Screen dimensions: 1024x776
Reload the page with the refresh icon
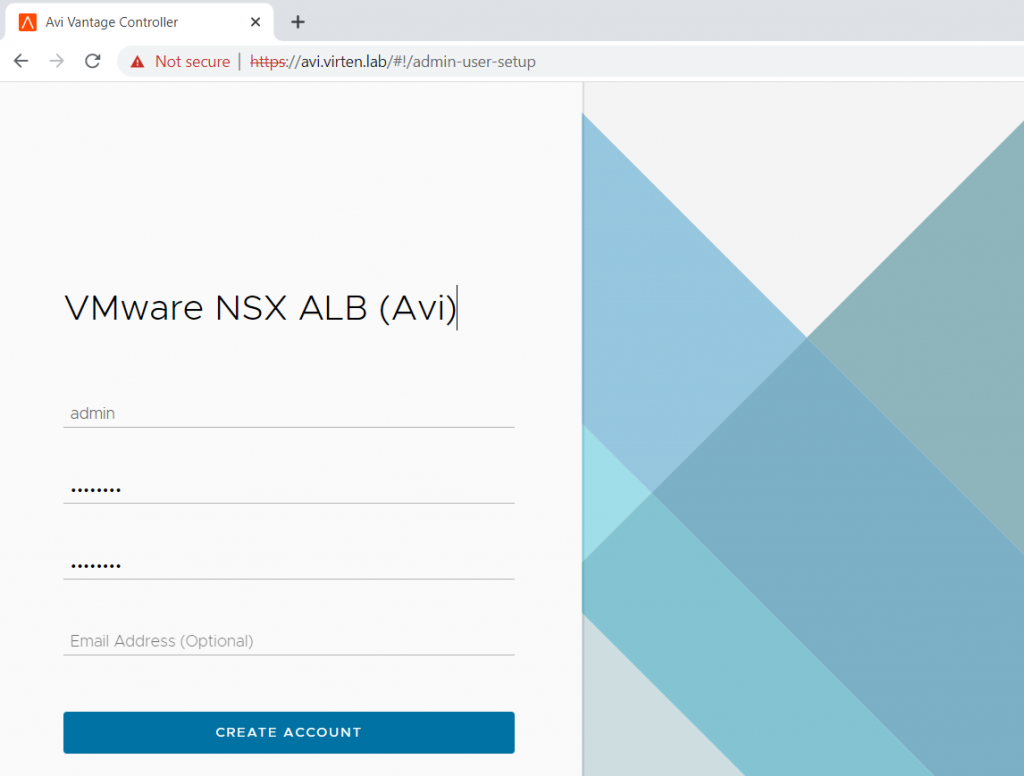[93, 61]
